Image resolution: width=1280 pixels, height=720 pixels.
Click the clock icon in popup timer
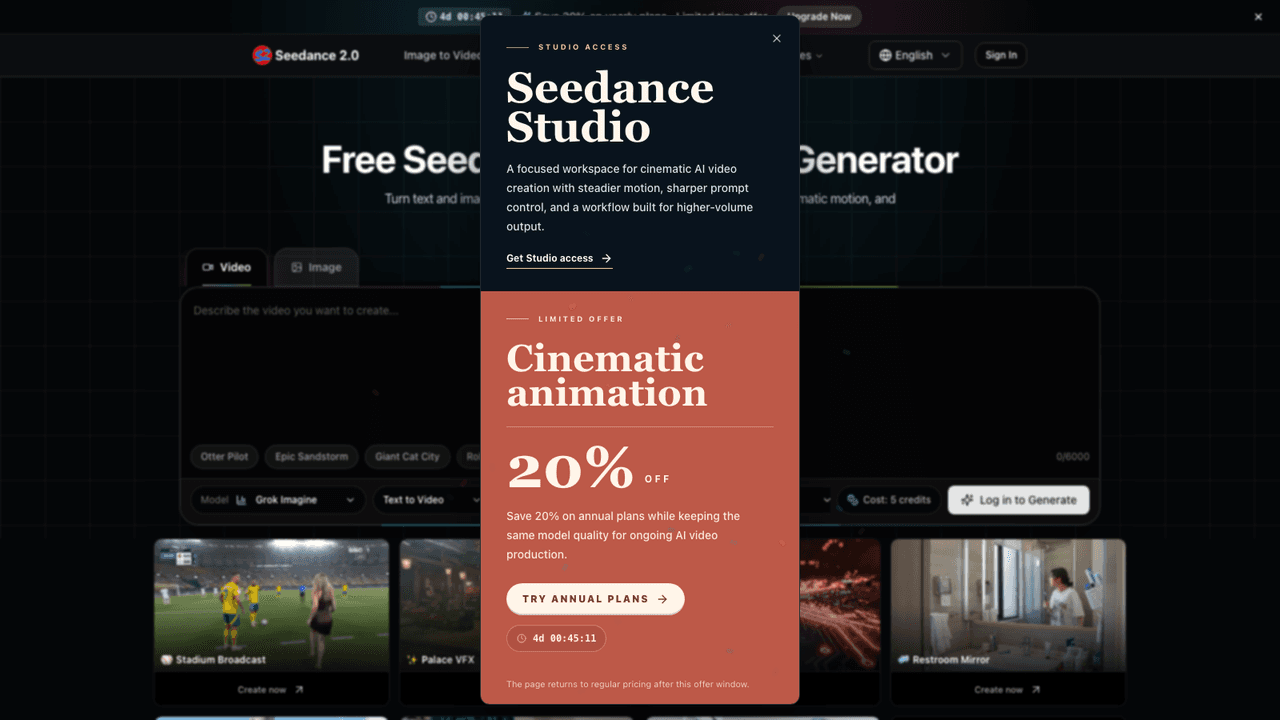(x=521, y=638)
